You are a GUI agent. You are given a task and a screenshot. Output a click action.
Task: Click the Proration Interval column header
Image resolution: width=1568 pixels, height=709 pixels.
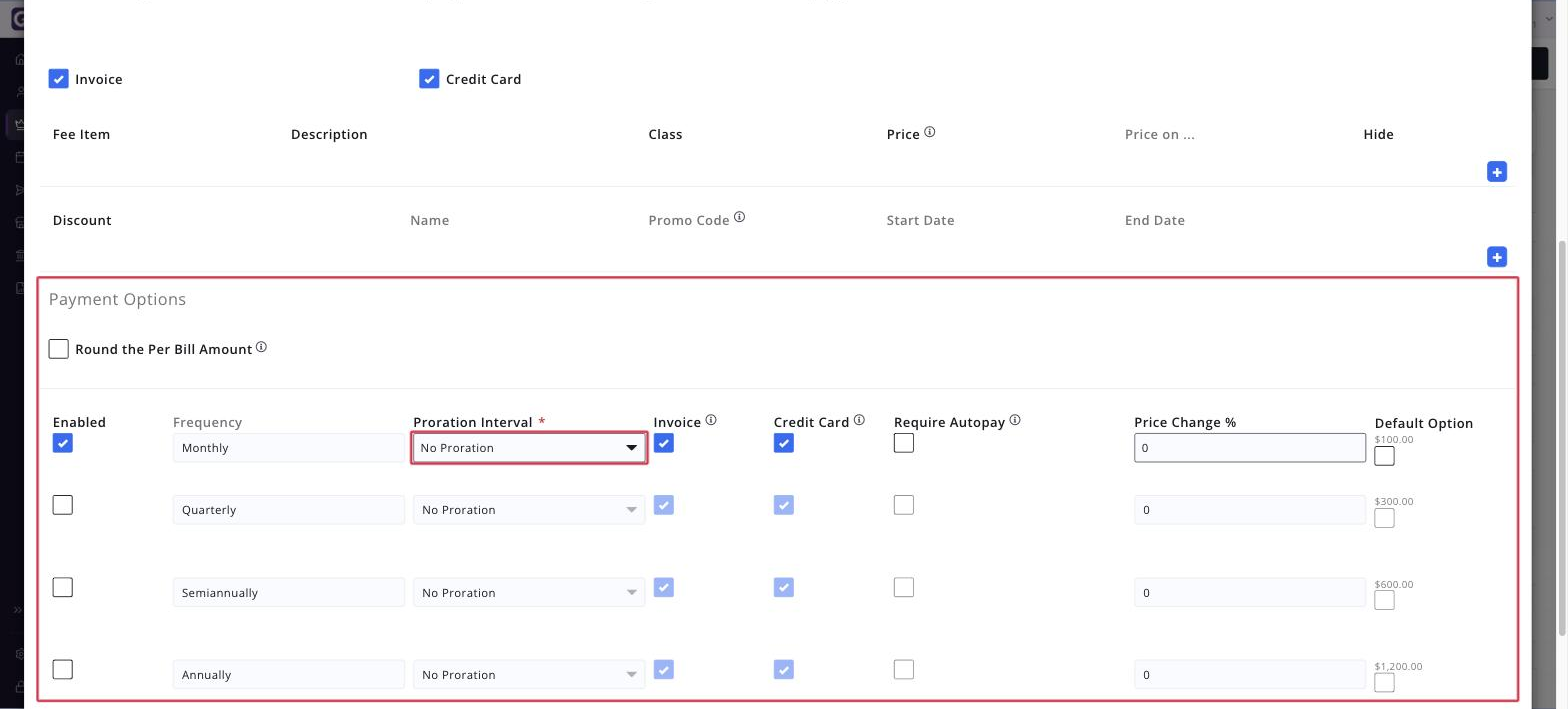[473, 422]
